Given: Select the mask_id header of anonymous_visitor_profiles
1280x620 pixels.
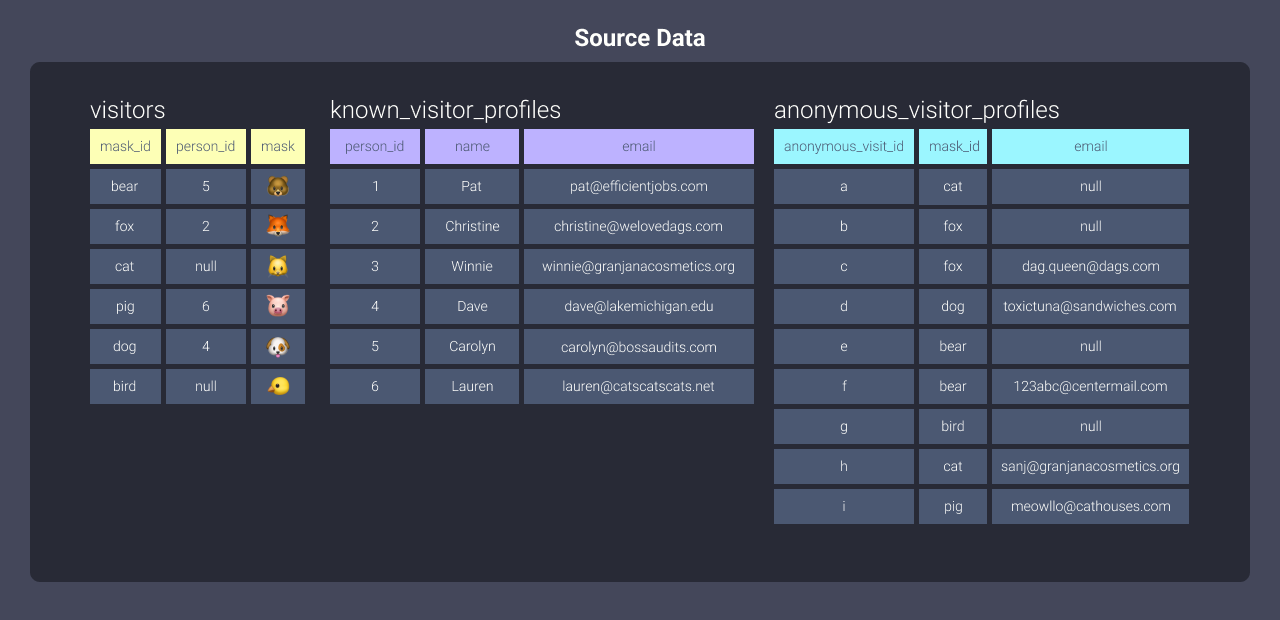Looking at the screenshot, I should [952, 146].
